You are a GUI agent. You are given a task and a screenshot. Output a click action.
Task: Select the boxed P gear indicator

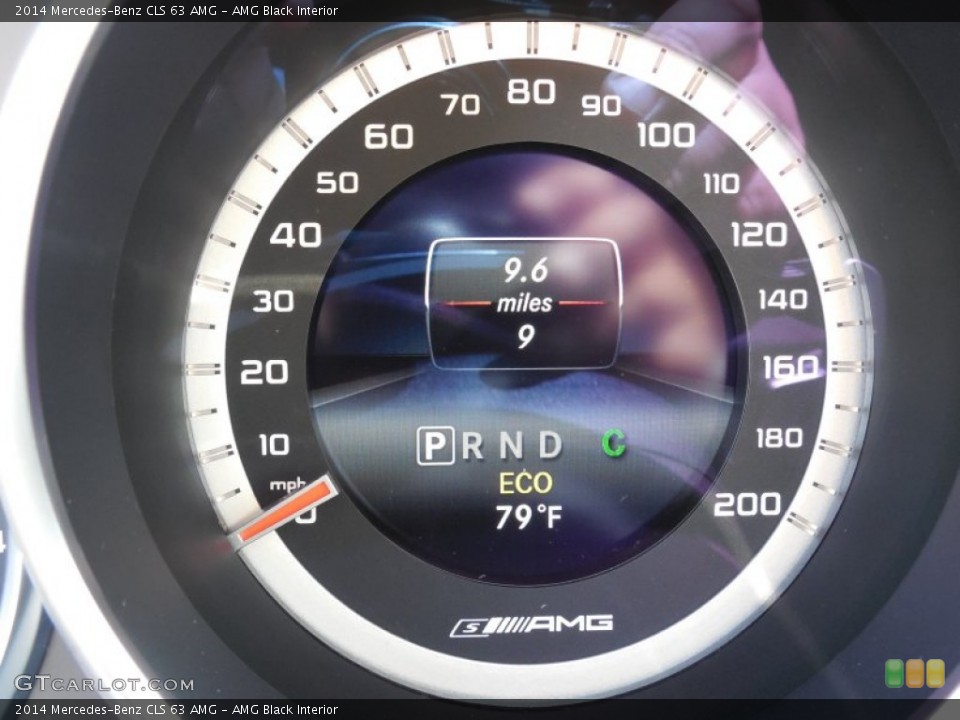click(435, 445)
